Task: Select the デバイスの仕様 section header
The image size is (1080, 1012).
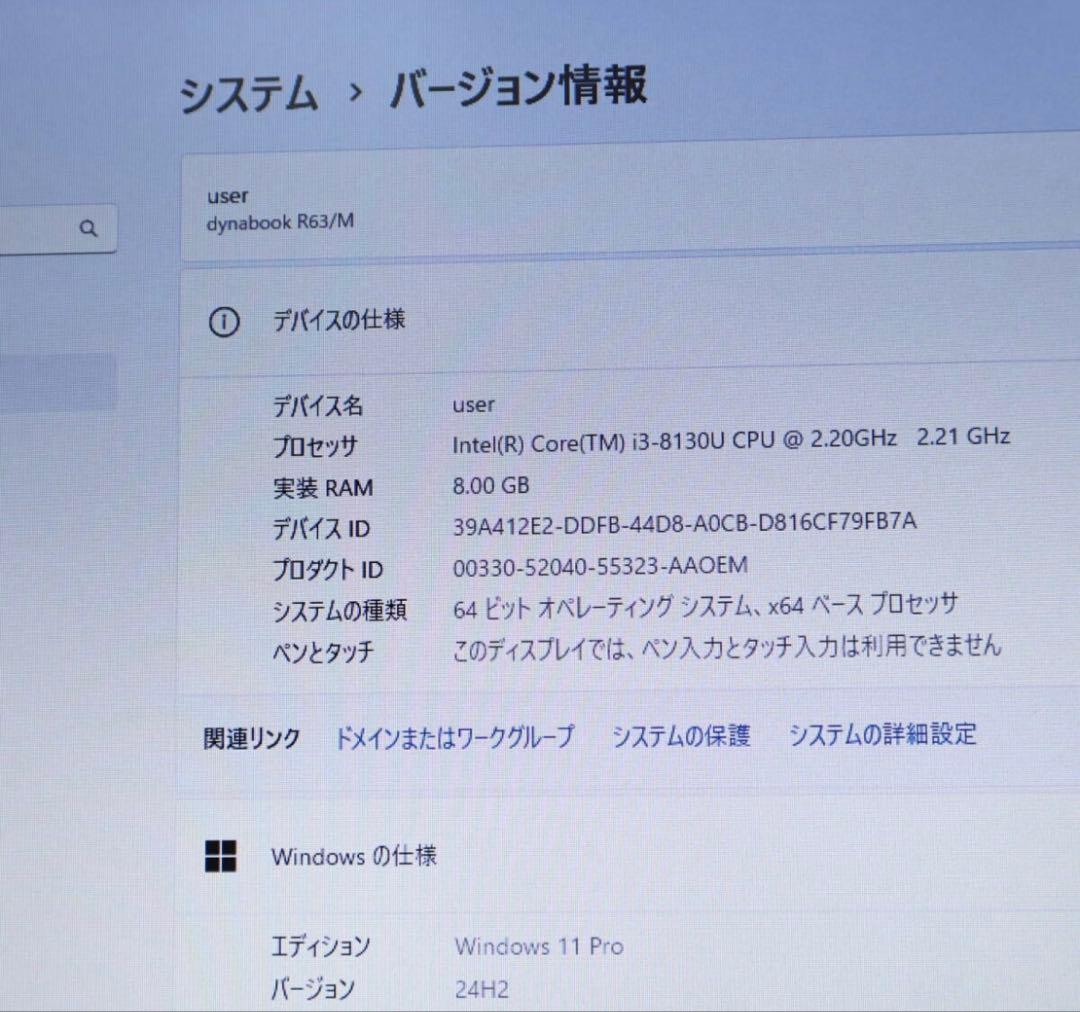Action: [x=340, y=321]
